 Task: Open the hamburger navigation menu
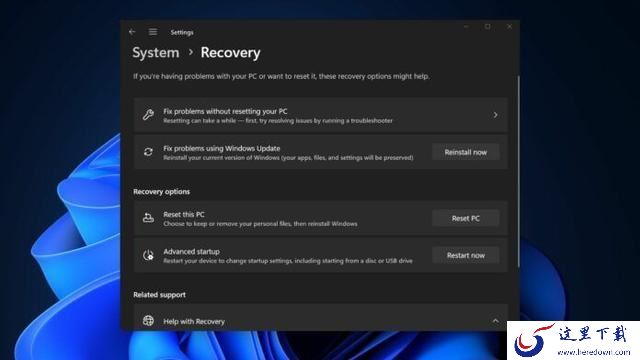tap(153, 32)
